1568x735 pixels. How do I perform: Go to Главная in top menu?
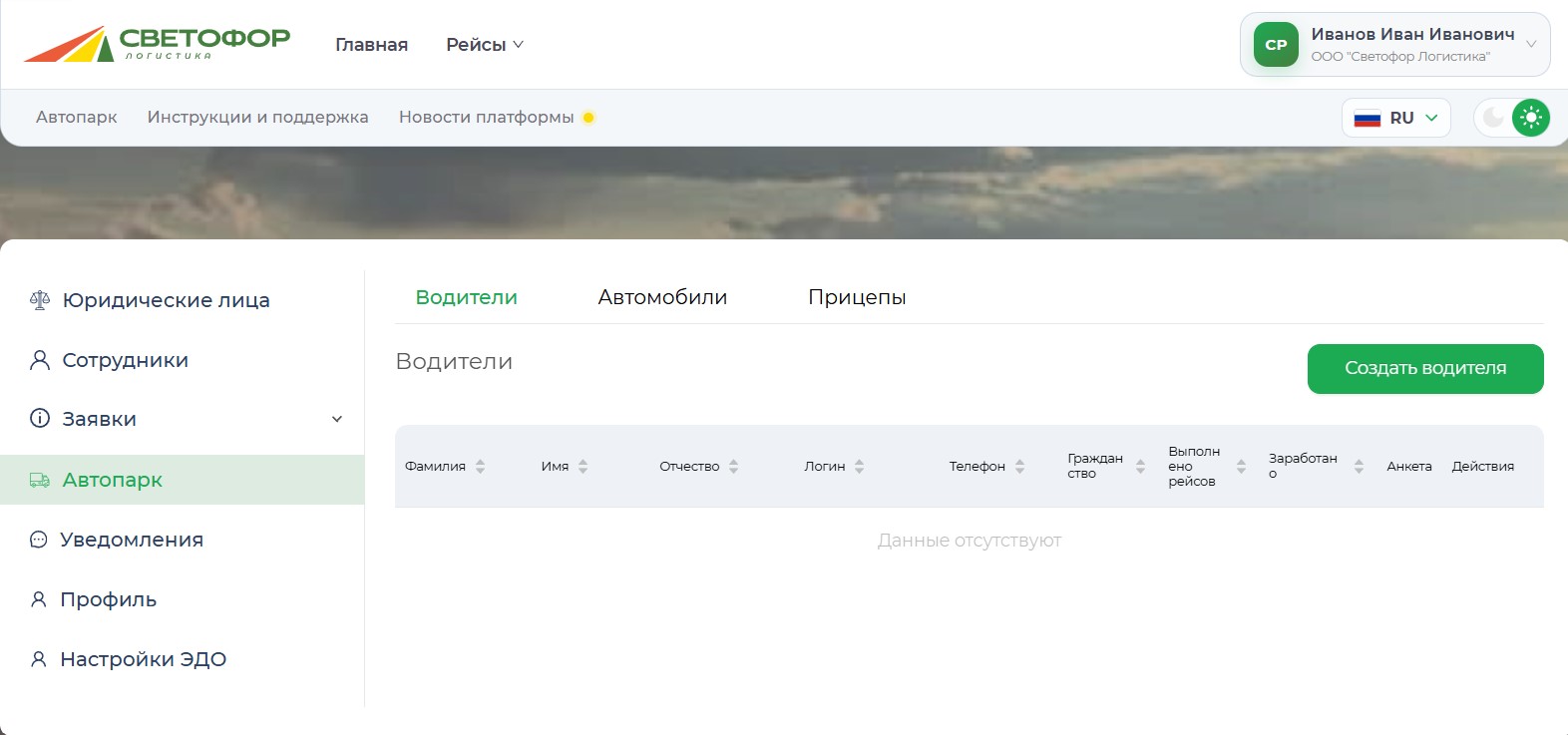(372, 45)
